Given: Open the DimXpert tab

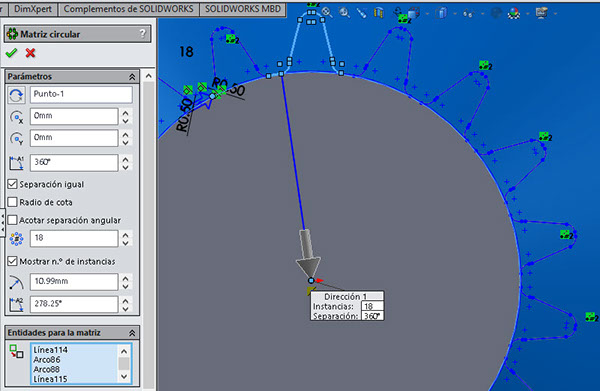Looking at the screenshot, I should [x=33, y=9].
